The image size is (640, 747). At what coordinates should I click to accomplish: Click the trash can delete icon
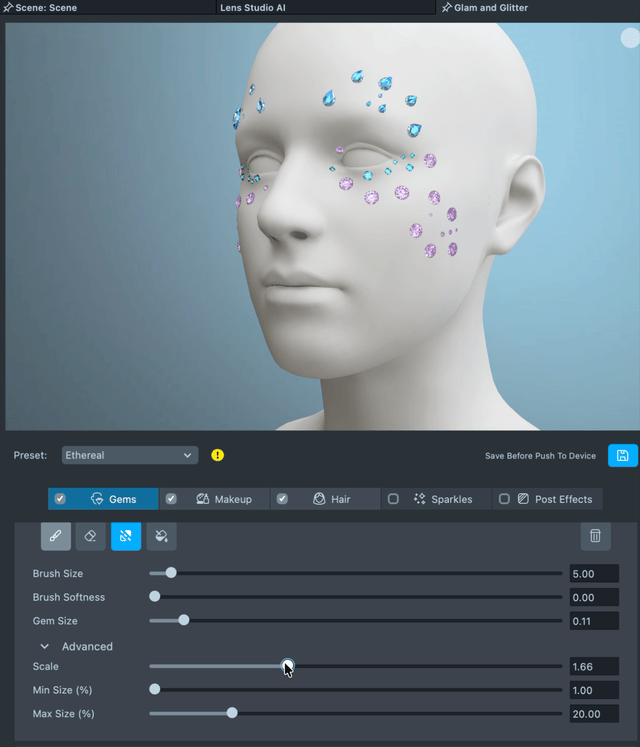pos(595,536)
